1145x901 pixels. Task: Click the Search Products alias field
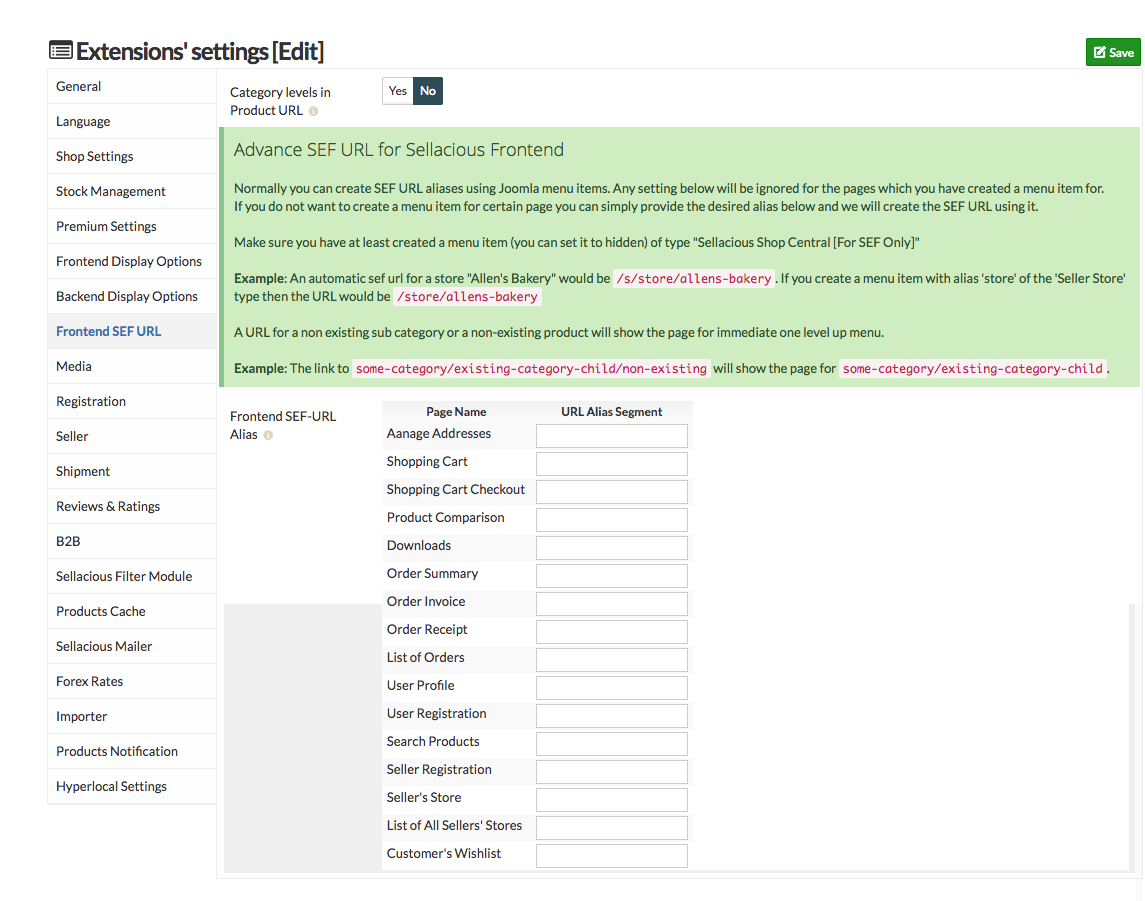tap(612, 744)
